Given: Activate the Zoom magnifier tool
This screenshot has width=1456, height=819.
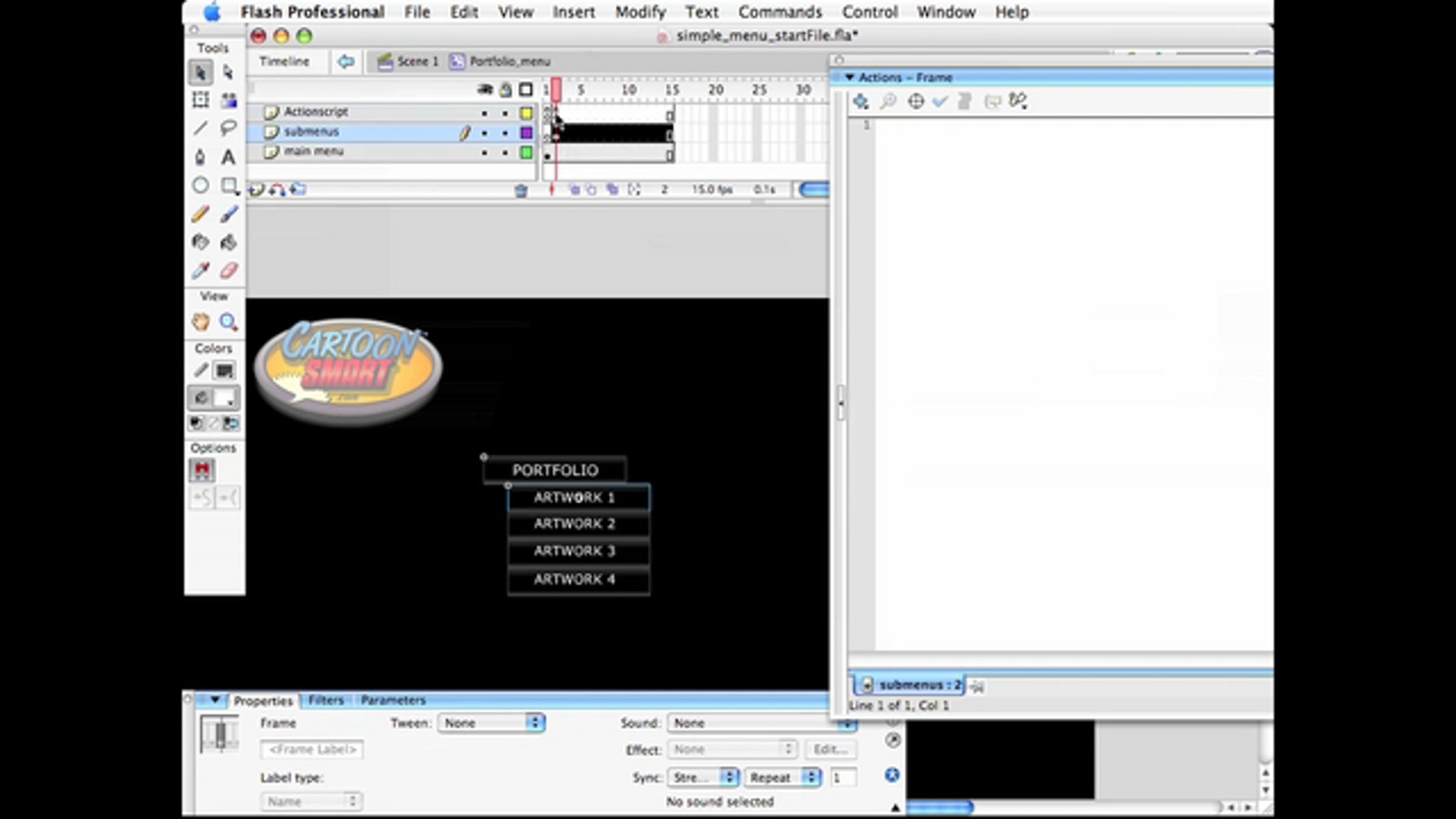Looking at the screenshot, I should coord(228,322).
